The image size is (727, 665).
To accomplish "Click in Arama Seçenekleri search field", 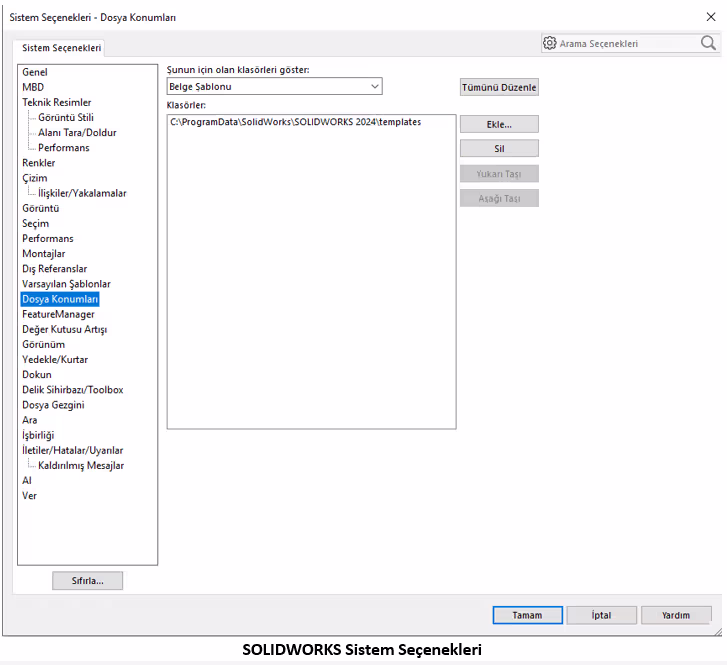I will (x=628, y=44).
